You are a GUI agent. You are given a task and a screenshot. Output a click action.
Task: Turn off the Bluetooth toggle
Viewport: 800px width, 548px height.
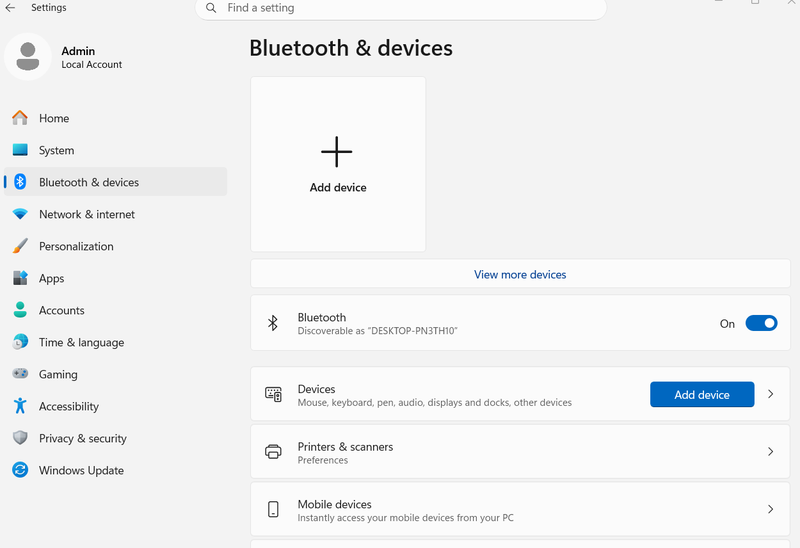[x=761, y=323]
